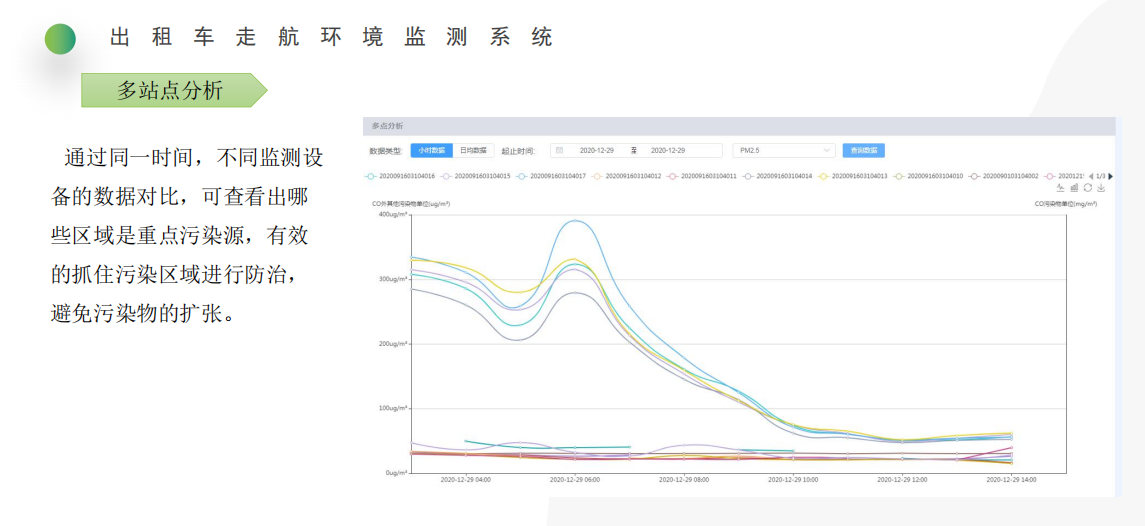Click legend page indicator 1/3

(x=1100, y=176)
